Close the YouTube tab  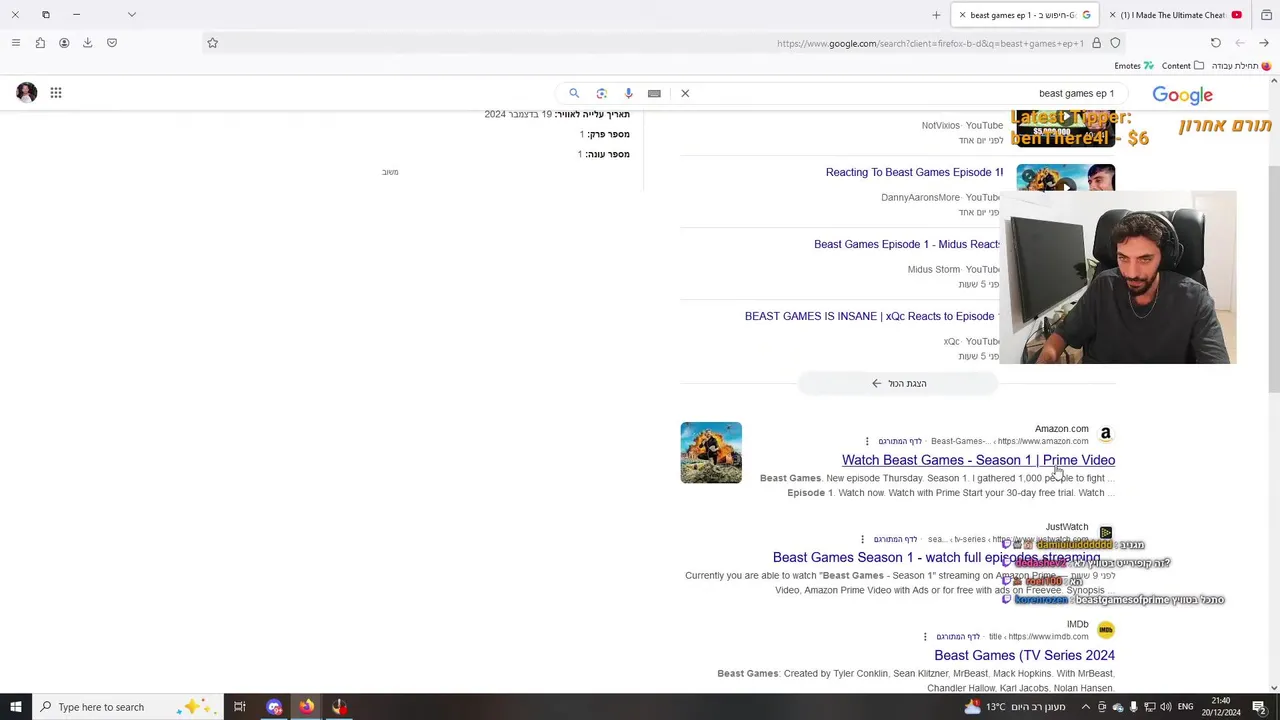click(1113, 15)
